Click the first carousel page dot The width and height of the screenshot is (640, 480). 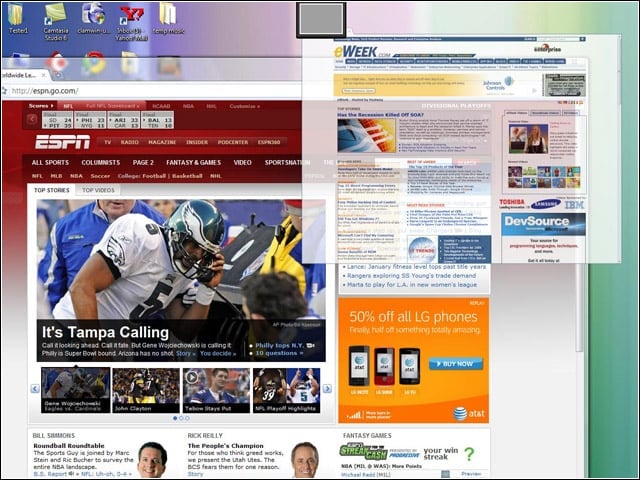pos(175,418)
